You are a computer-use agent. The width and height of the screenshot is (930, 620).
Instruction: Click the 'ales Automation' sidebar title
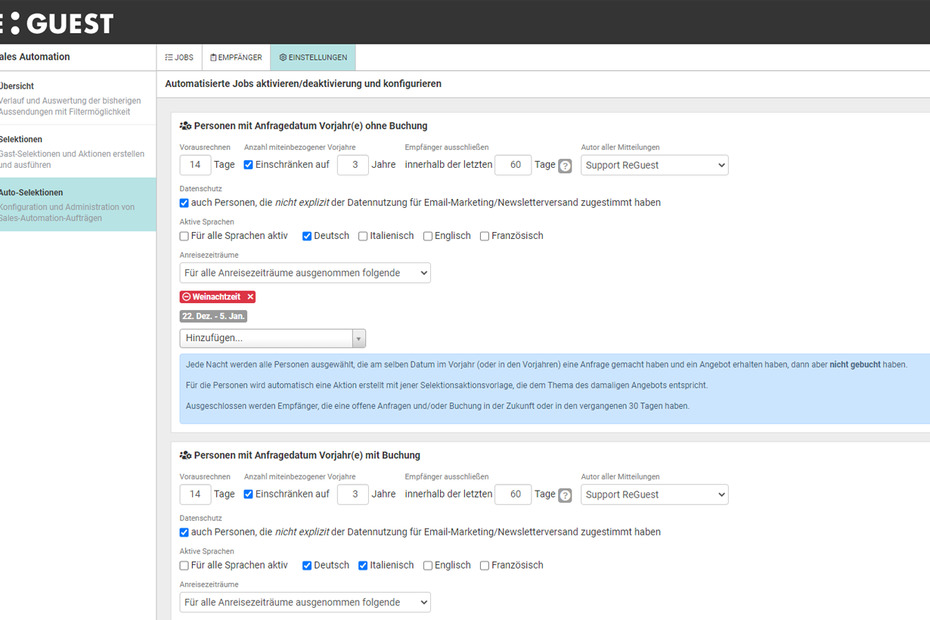click(x=35, y=57)
